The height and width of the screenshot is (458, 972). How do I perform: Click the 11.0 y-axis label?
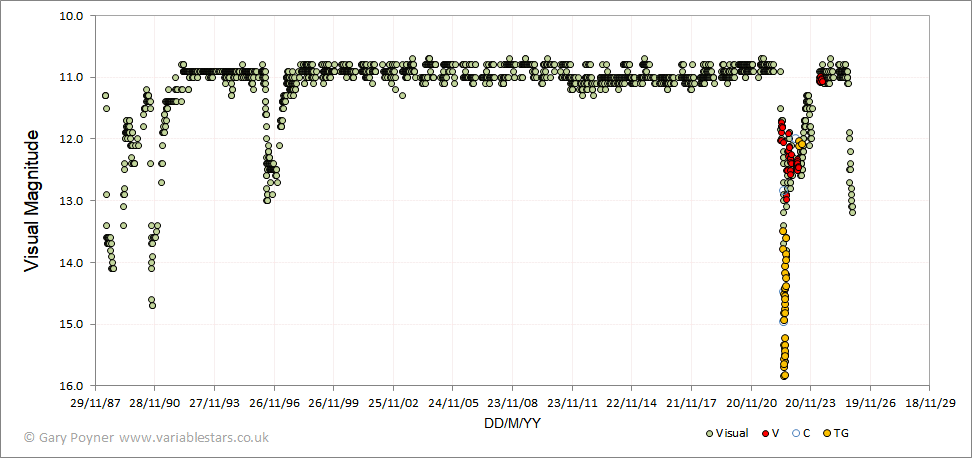coord(70,77)
